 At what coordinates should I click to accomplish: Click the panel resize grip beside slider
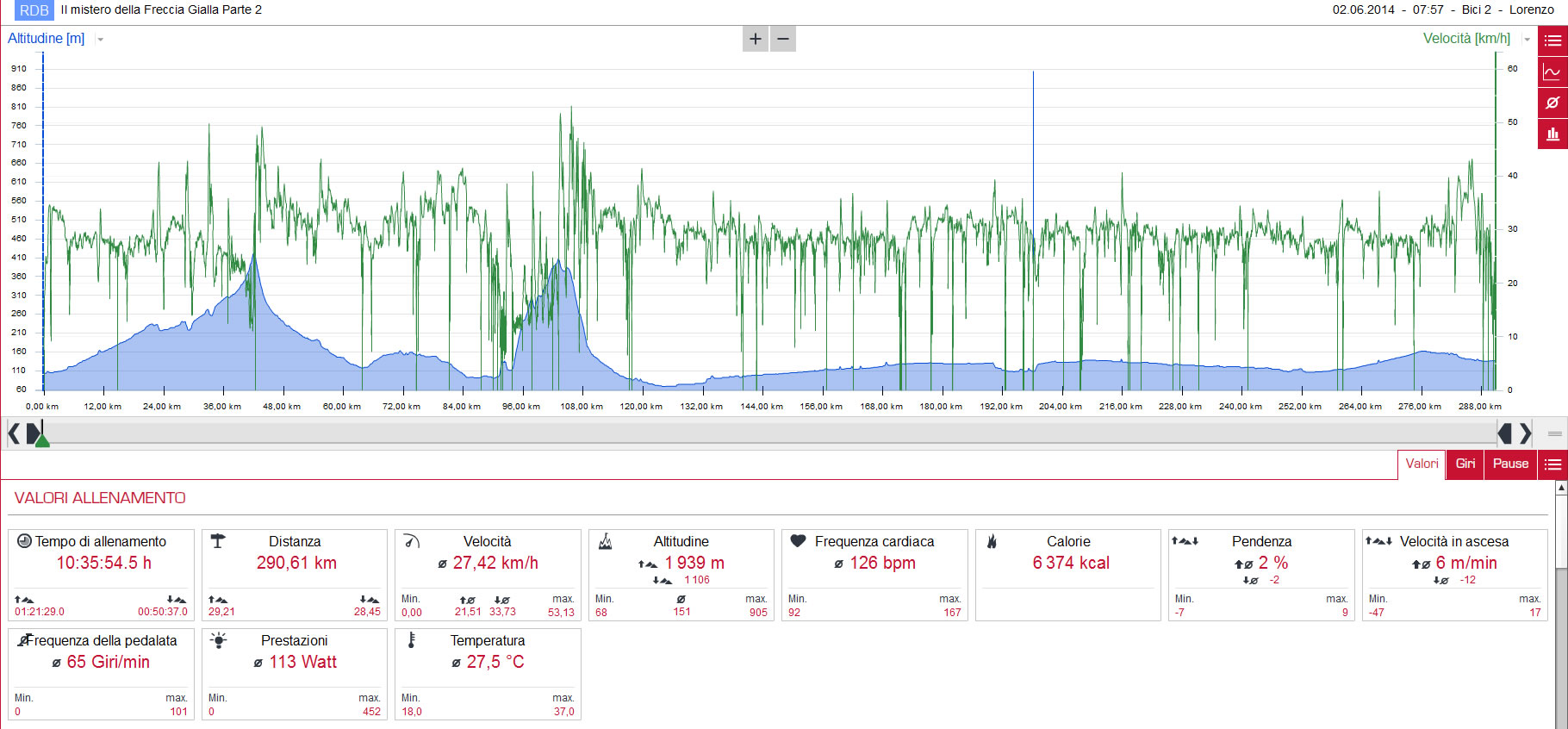1555,433
